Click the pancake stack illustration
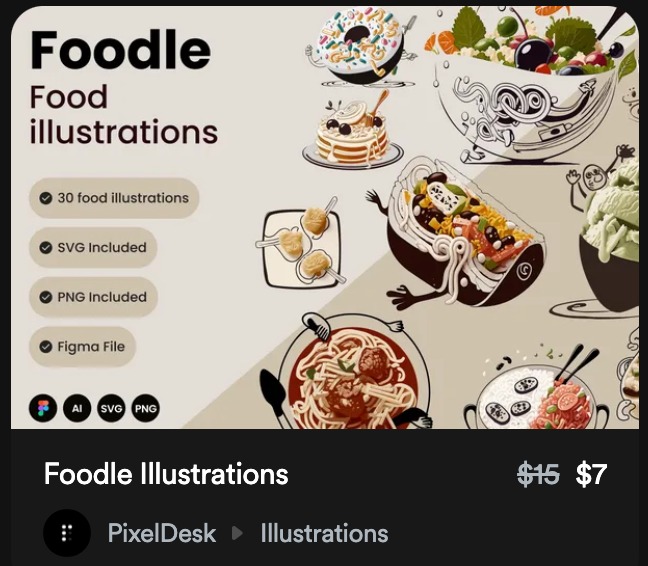Viewport: 648px width, 566px height. click(353, 130)
